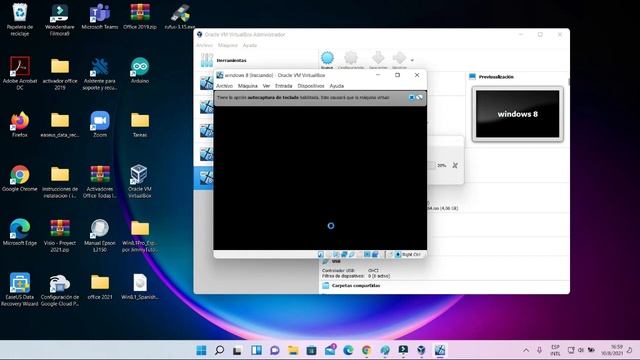Show hidden tray icons chevron
Screen dimensions: 640x360
526,350
